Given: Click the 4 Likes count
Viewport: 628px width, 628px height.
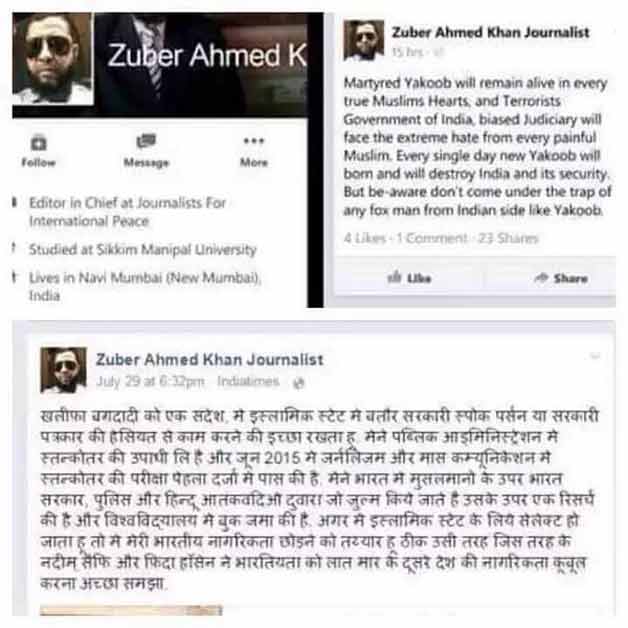Looking at the screenshot, I should 364,238.
